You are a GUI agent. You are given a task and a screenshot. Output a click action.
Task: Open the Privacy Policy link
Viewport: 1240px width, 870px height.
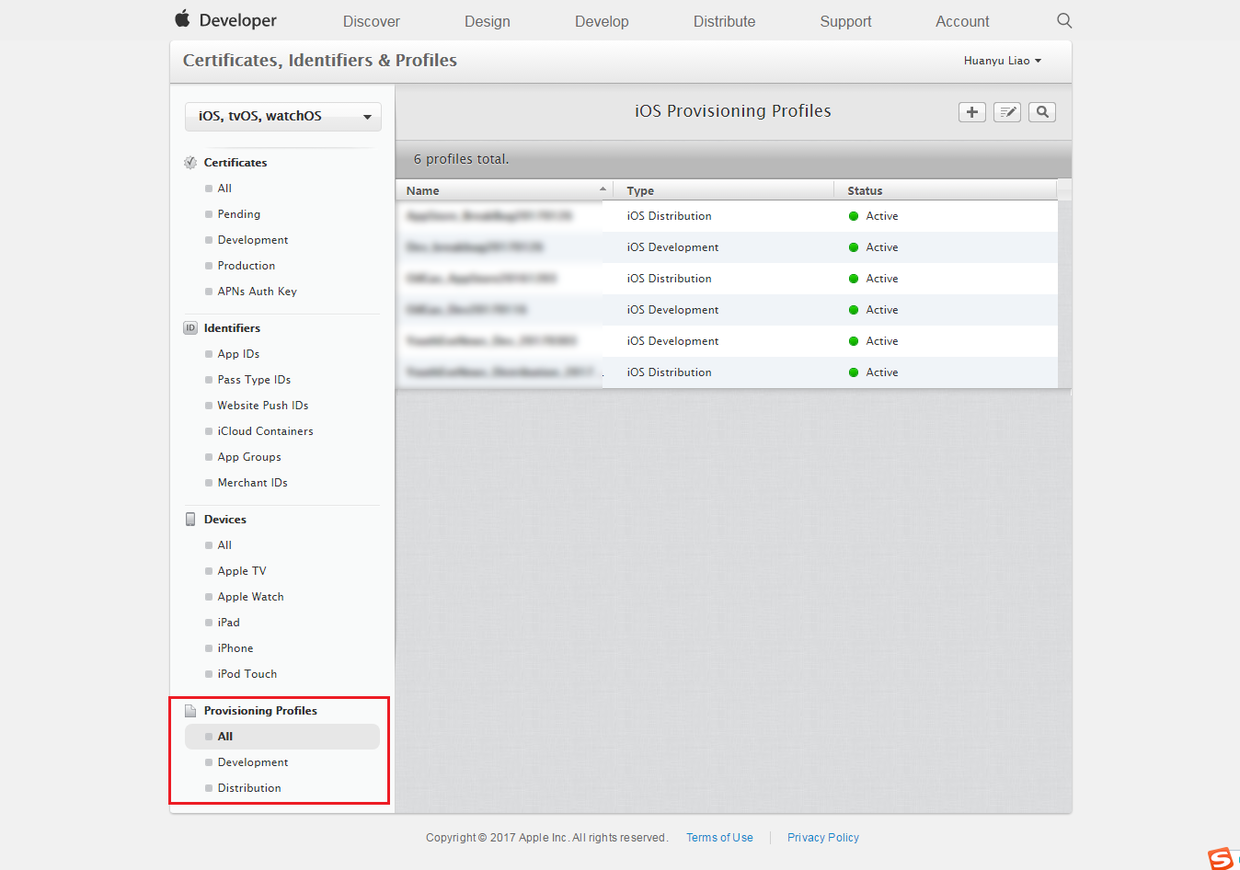coord(823,838)
